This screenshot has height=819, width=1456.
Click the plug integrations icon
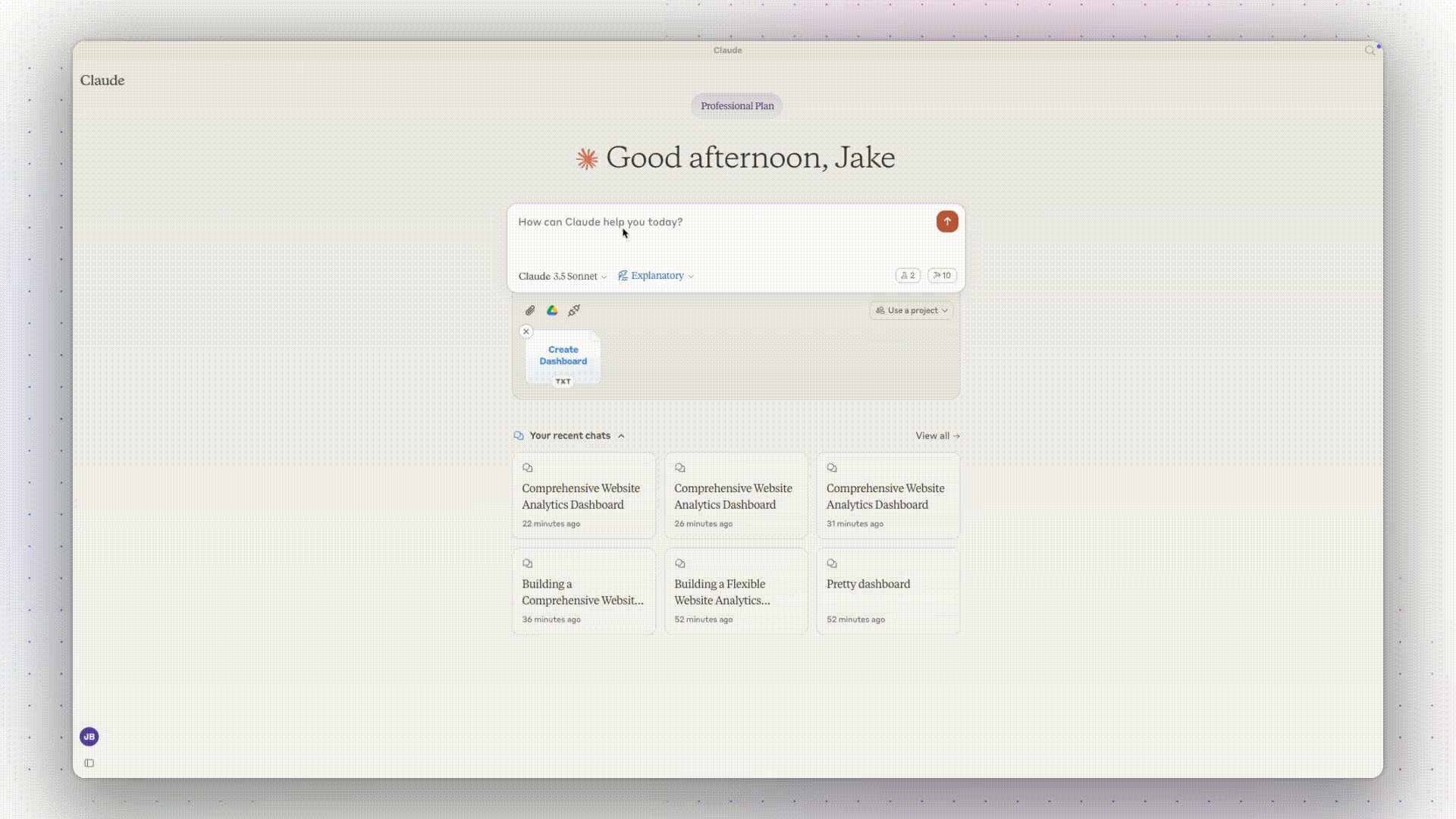pyautogui.click(x=574, y=310)
